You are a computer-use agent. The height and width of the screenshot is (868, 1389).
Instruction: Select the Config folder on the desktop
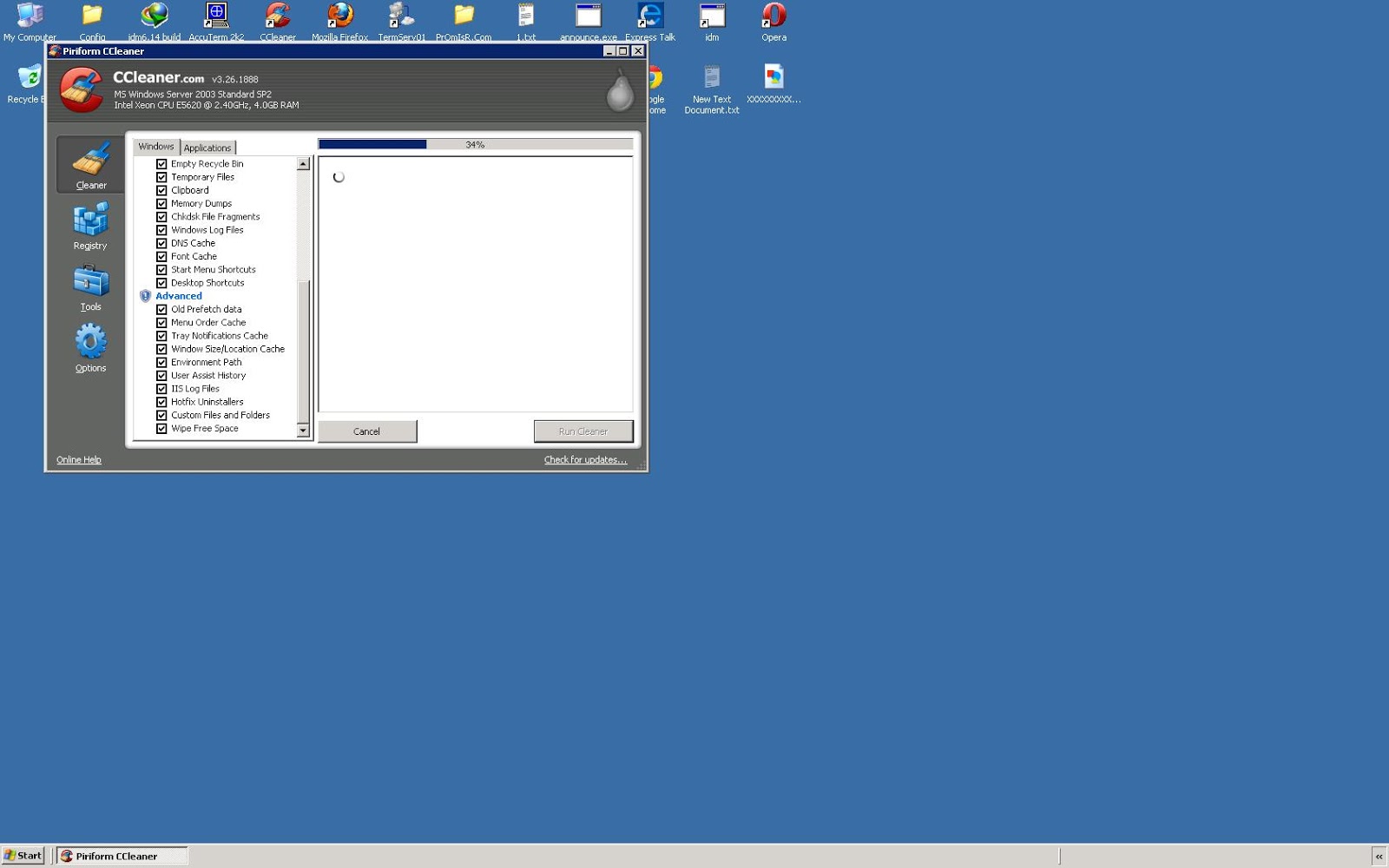point(92,23)
